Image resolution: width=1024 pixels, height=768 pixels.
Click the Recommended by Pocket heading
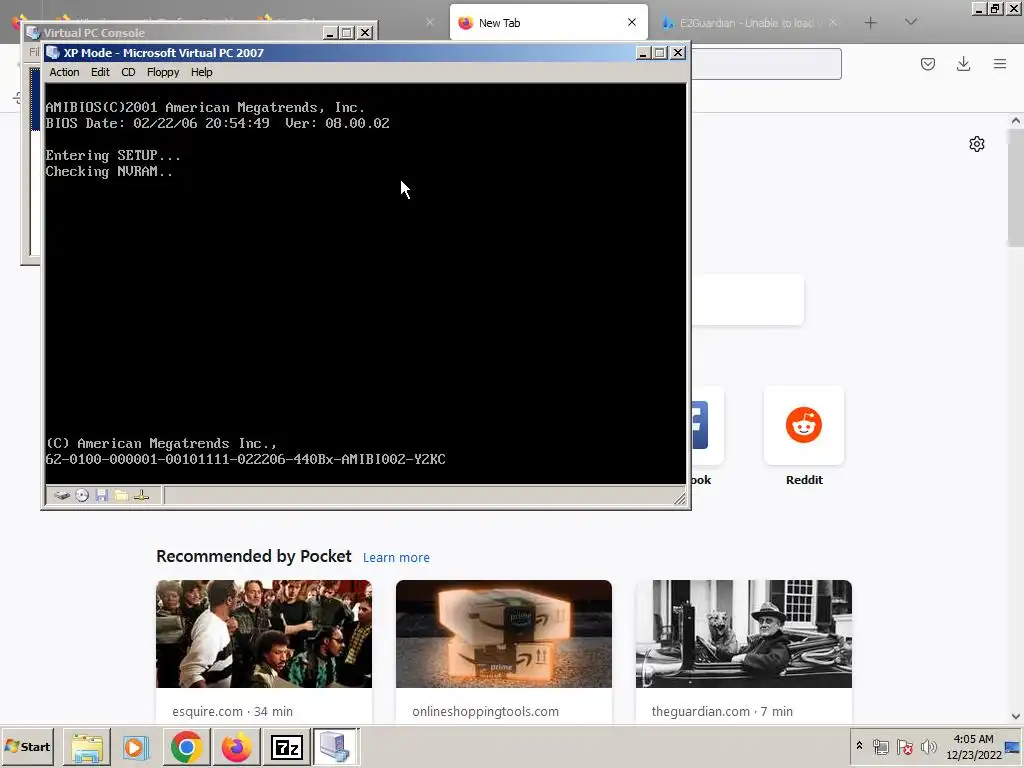pos(253,556)
